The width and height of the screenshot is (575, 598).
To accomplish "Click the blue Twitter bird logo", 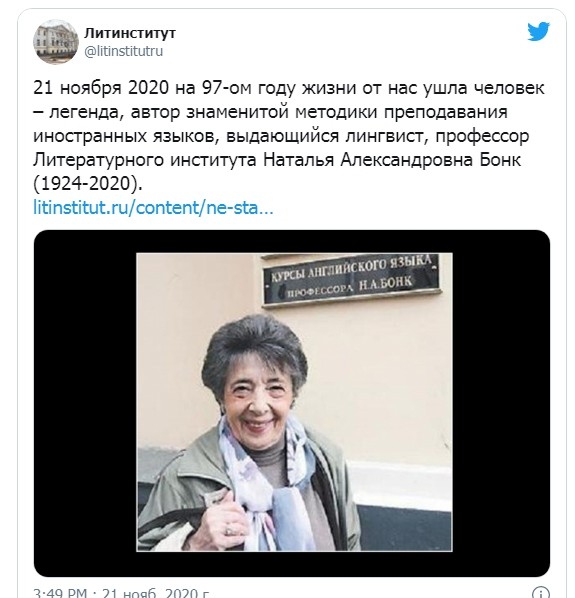I will pyautogui.click(x=538, y=32).
